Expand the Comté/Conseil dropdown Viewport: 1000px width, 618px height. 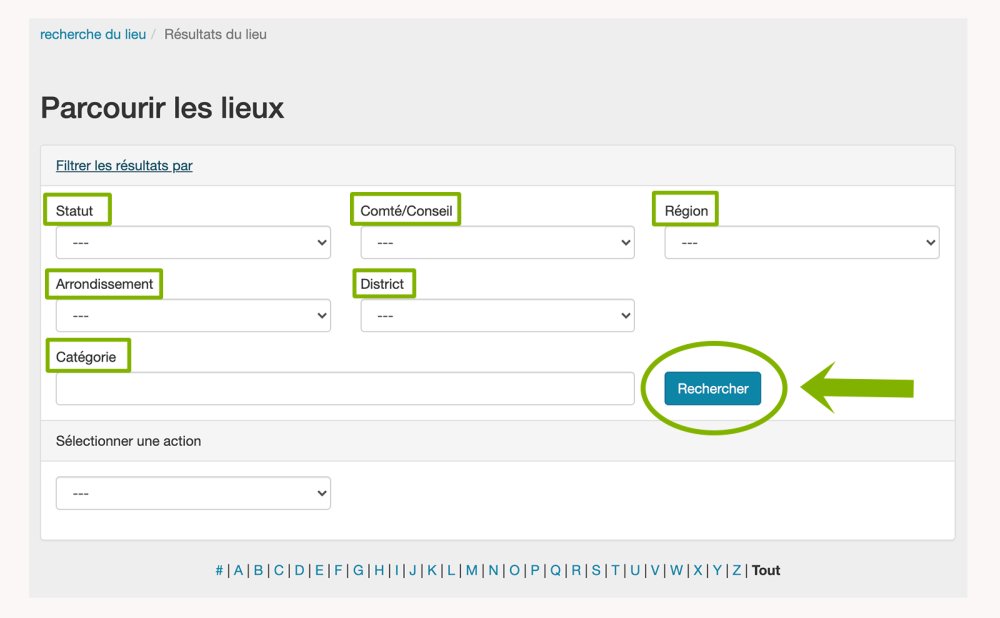tap(497, 242)
